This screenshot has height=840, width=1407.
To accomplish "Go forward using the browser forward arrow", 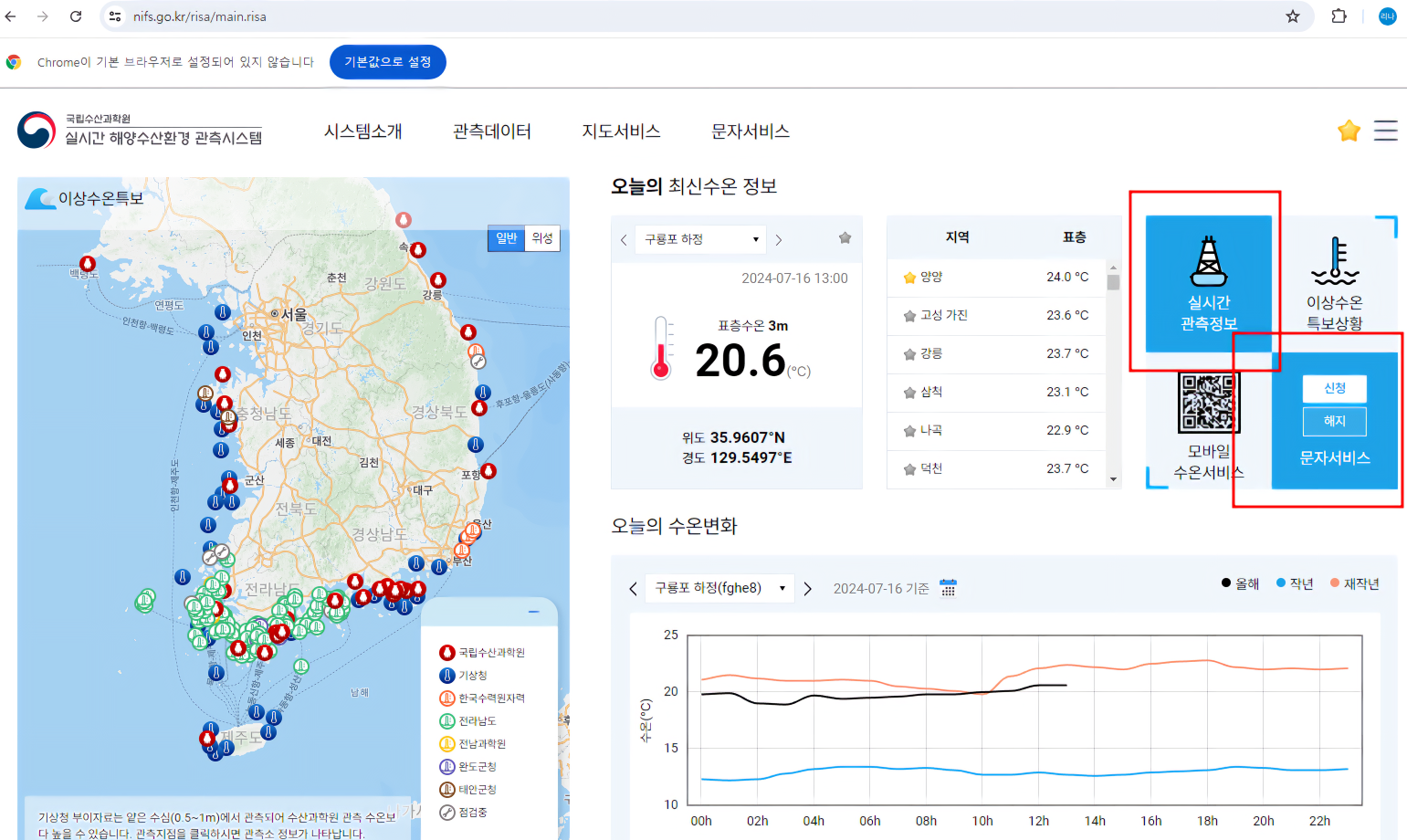I will (43, 16).
